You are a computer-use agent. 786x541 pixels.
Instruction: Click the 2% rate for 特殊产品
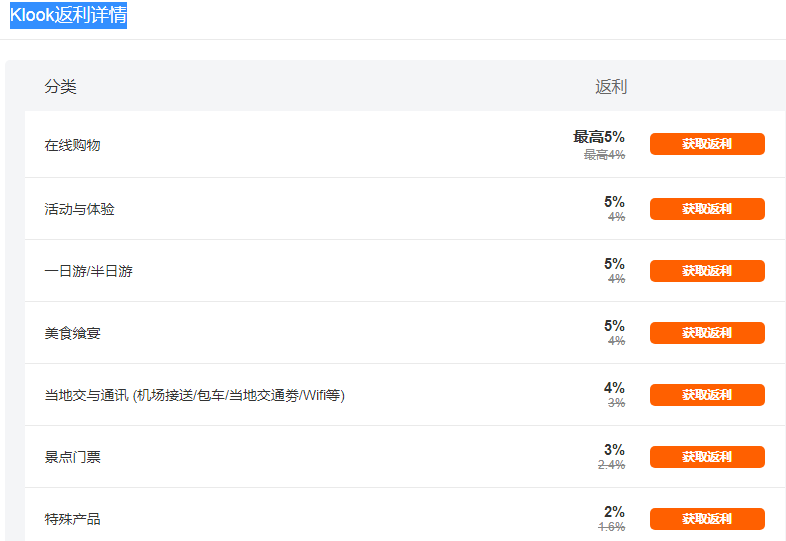pos(614,512)
